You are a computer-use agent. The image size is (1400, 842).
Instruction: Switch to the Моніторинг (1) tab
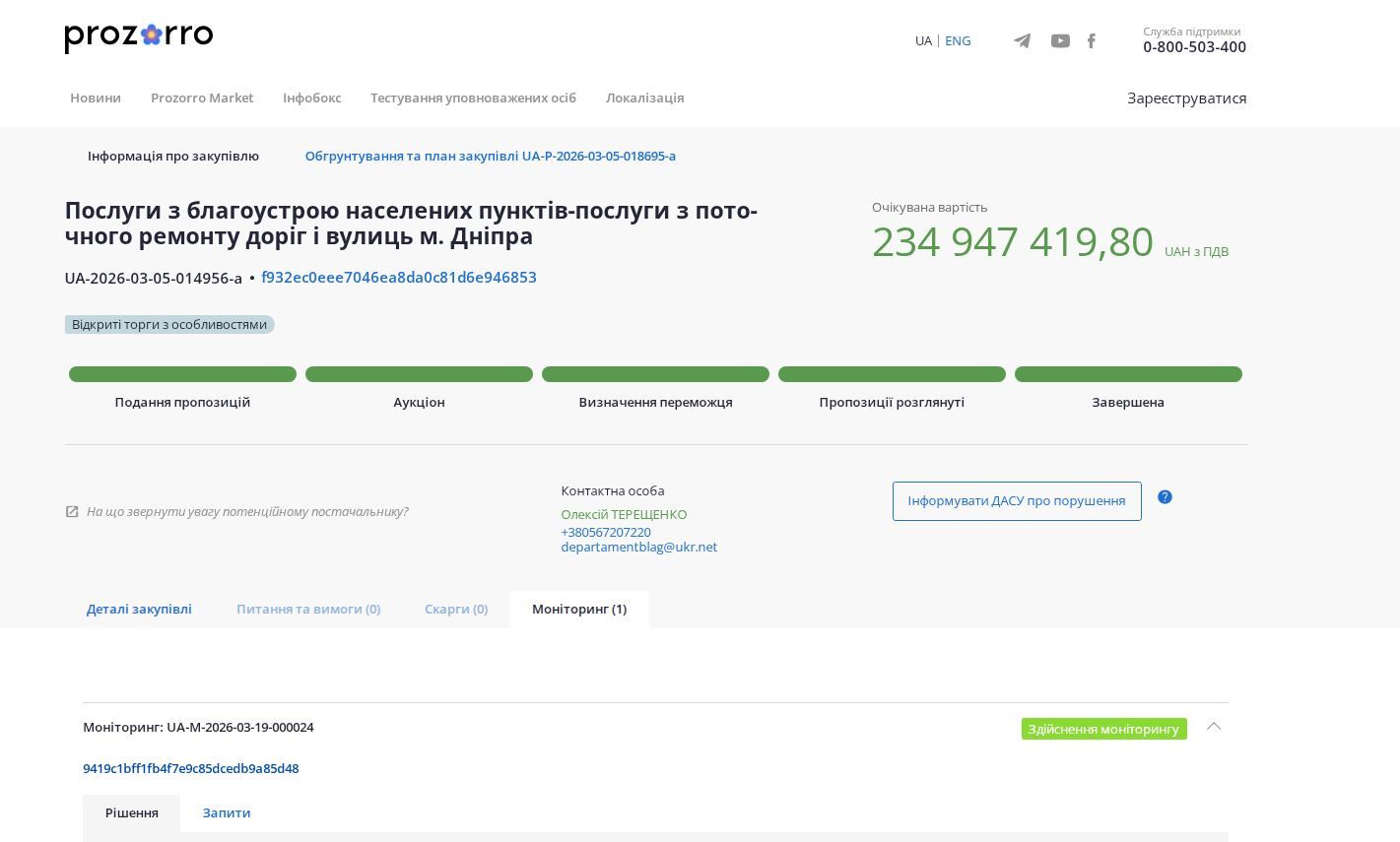click(x=579, y=609)
